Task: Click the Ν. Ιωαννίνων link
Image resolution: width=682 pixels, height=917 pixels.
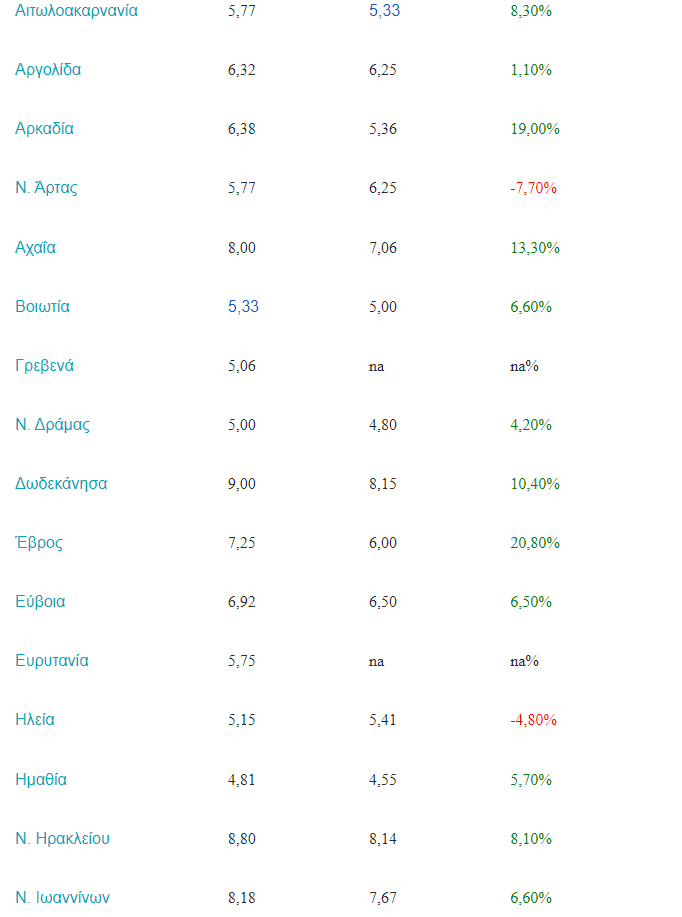Action: coord(62,897)
